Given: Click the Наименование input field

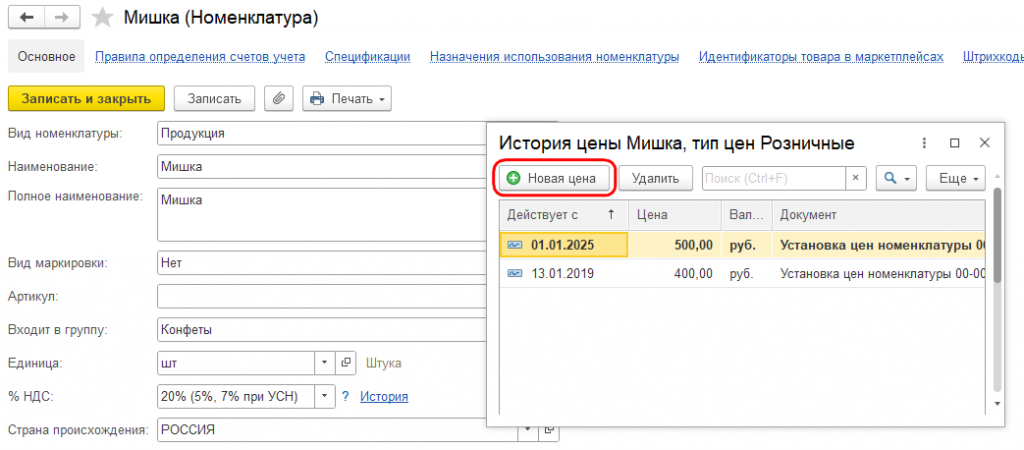Looking at the screenshot, I should [322, 167].
